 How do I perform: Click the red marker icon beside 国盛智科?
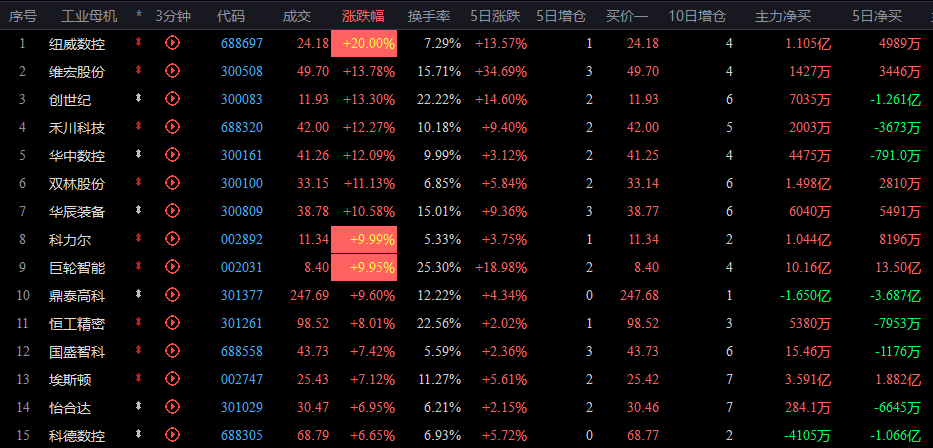pos(139,350)
